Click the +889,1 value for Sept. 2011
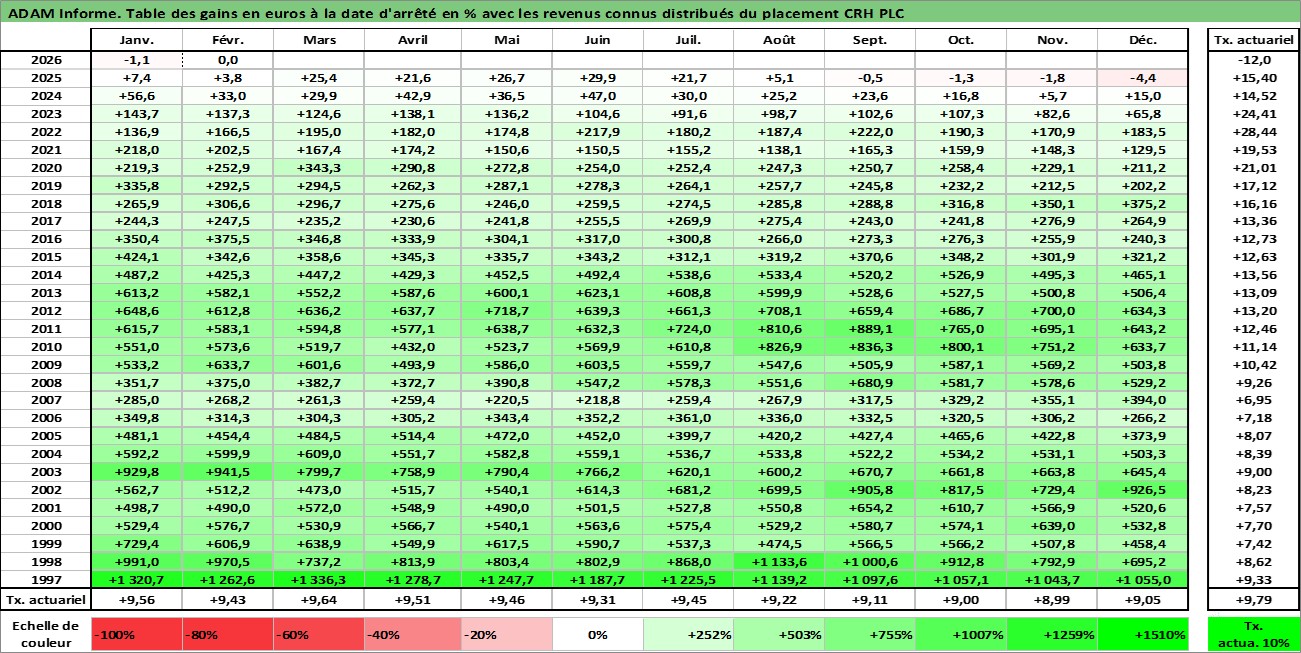The height and width of the screenshot is (653, 1301). click(x=870, y=328)
